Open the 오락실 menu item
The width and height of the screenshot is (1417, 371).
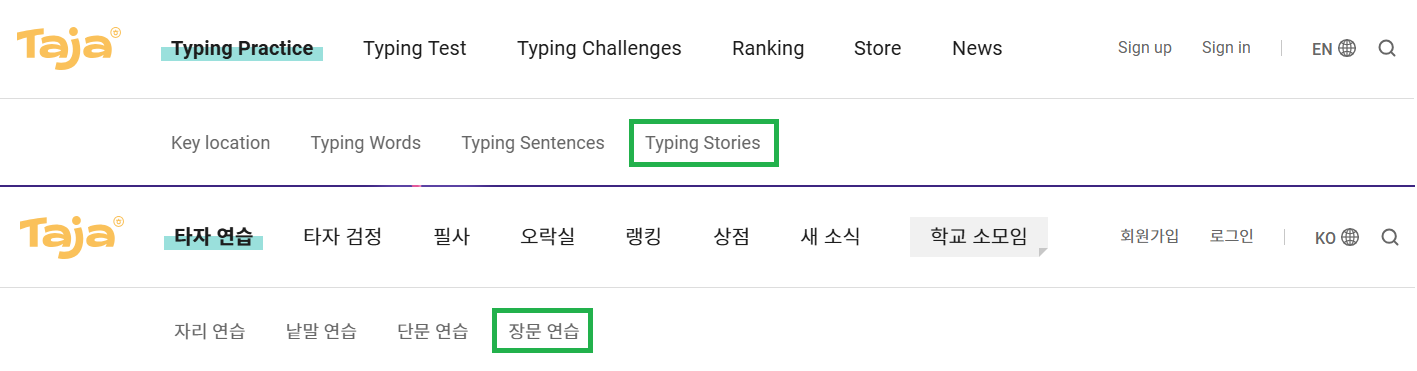(x=548, y=237)
